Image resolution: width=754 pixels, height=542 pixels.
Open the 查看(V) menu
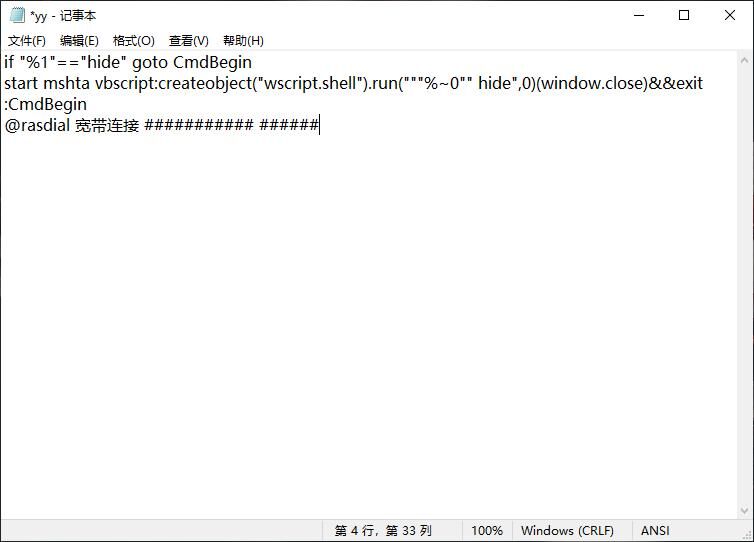[x=188, y=41]
